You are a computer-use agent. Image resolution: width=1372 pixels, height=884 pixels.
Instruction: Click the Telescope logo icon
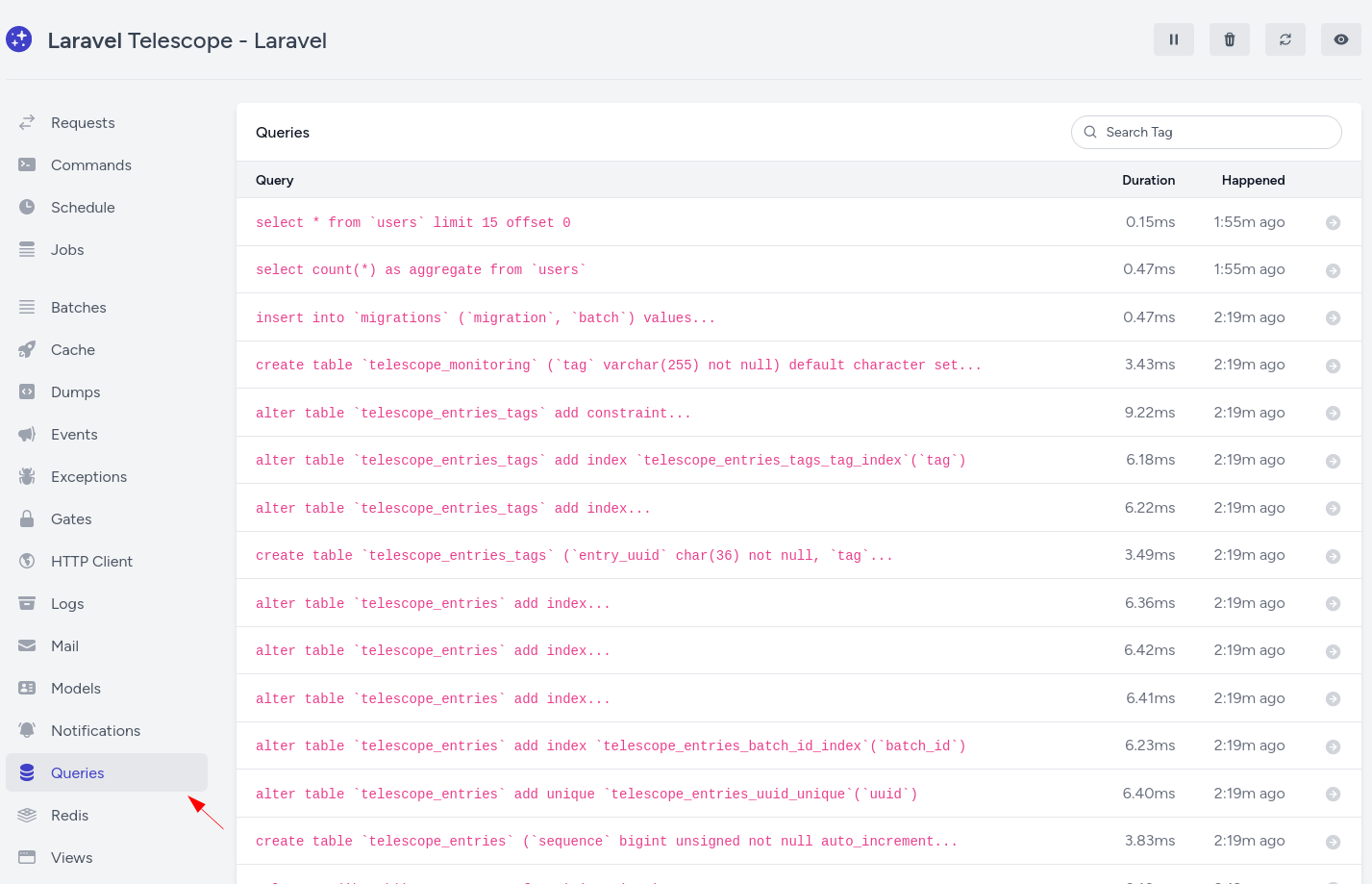pos(19,39)
